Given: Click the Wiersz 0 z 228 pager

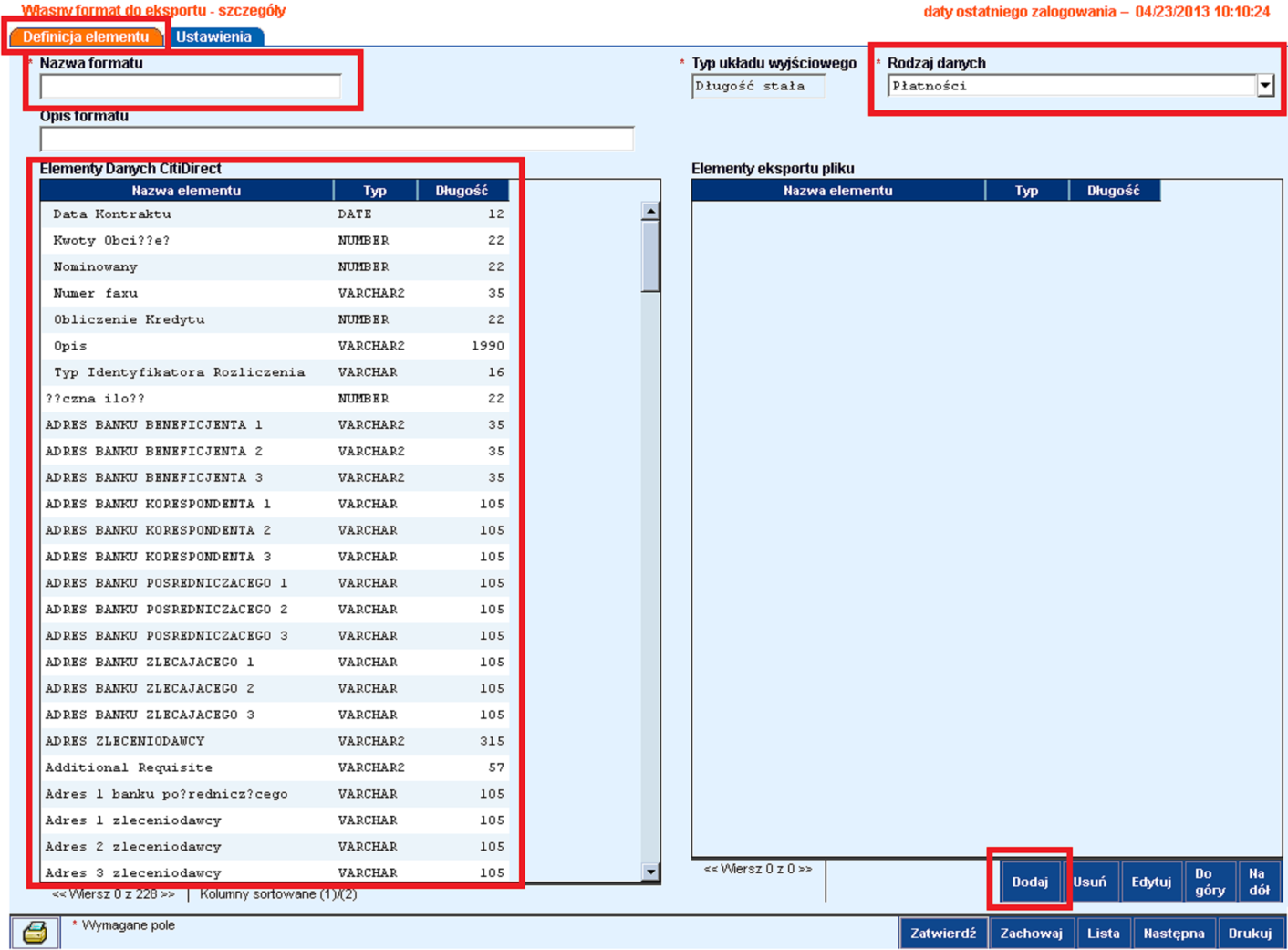Looking at the screenshot, I should point(113,894).
